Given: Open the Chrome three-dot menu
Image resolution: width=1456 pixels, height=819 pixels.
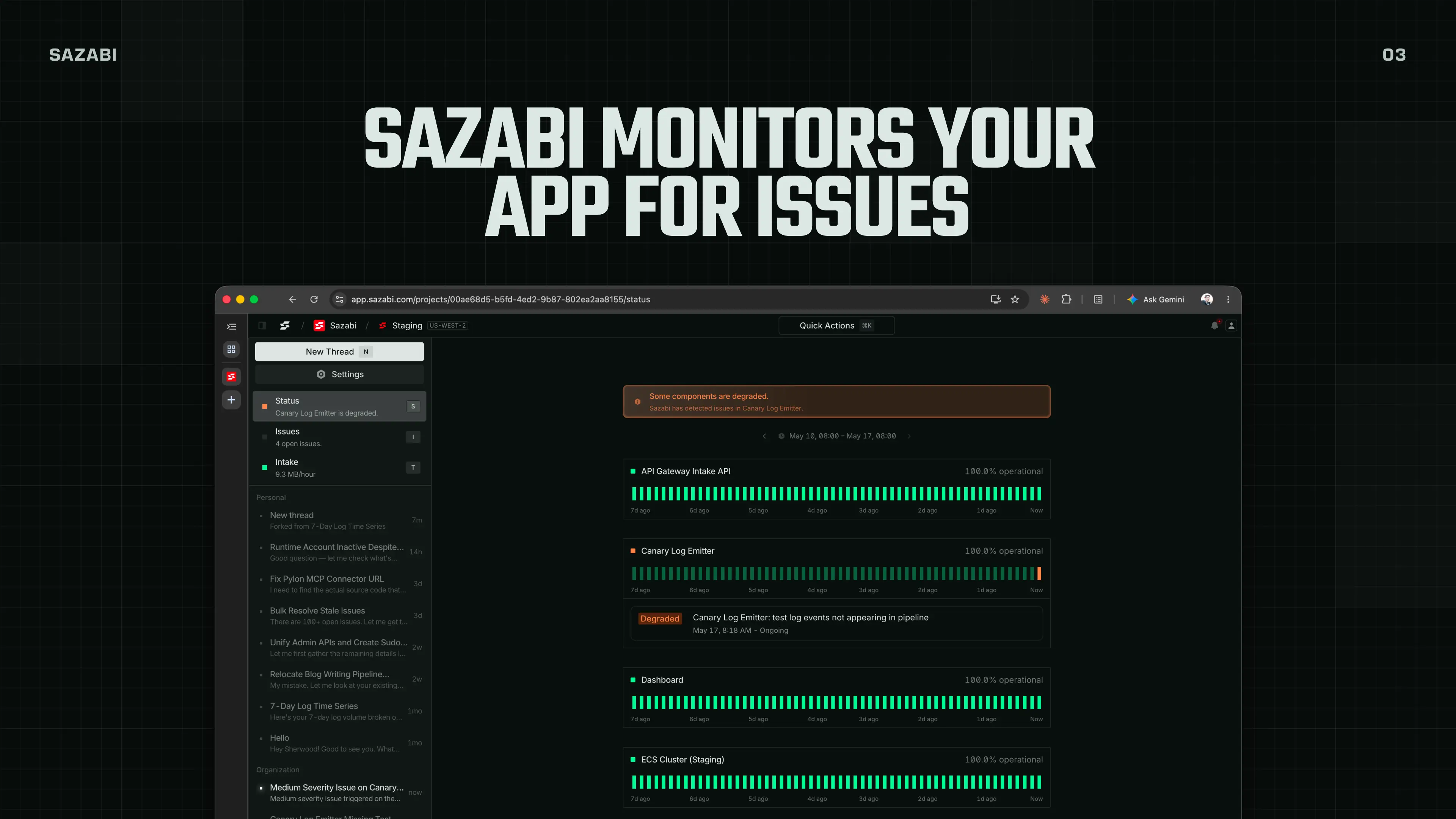Looking at the screenshot, I should tap(1228, 300).
